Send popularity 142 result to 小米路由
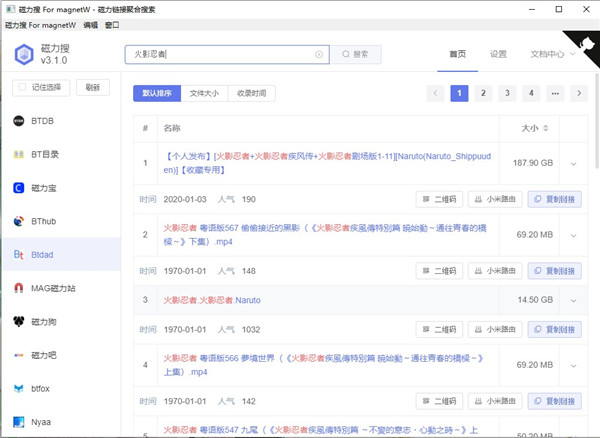The width and height of the screenshot is (600, 438). (495, 401)
